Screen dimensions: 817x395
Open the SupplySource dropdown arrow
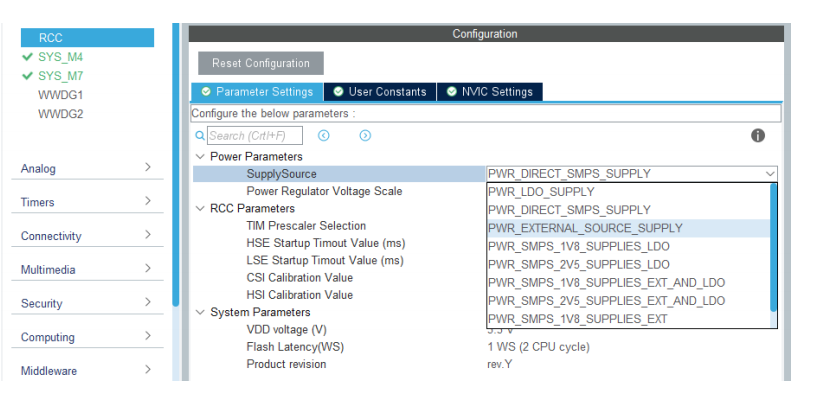coord(770,174)
